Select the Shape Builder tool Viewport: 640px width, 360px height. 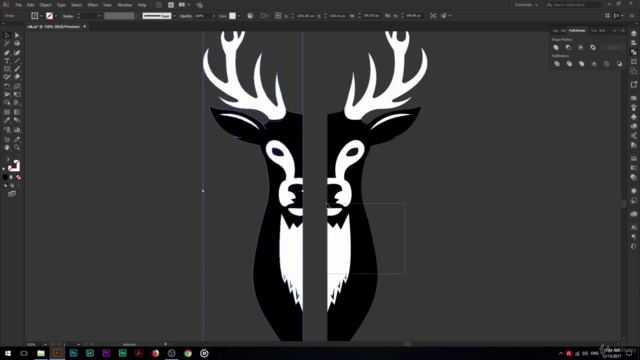pyautogui.click(x=7, y=102)
